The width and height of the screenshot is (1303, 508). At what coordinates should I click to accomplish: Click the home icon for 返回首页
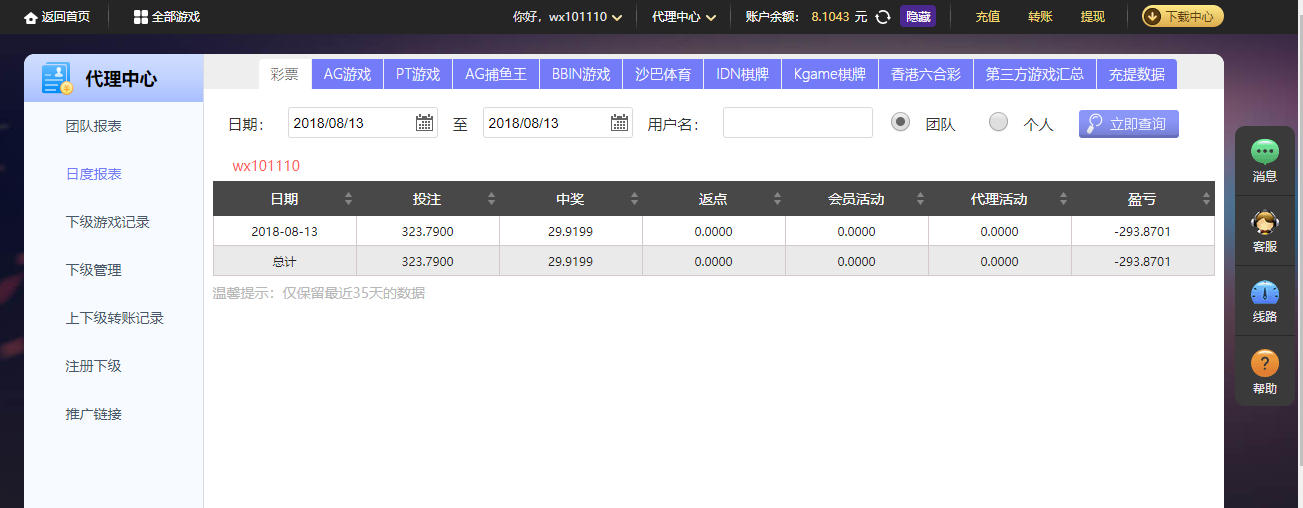[x=31, y=17]
